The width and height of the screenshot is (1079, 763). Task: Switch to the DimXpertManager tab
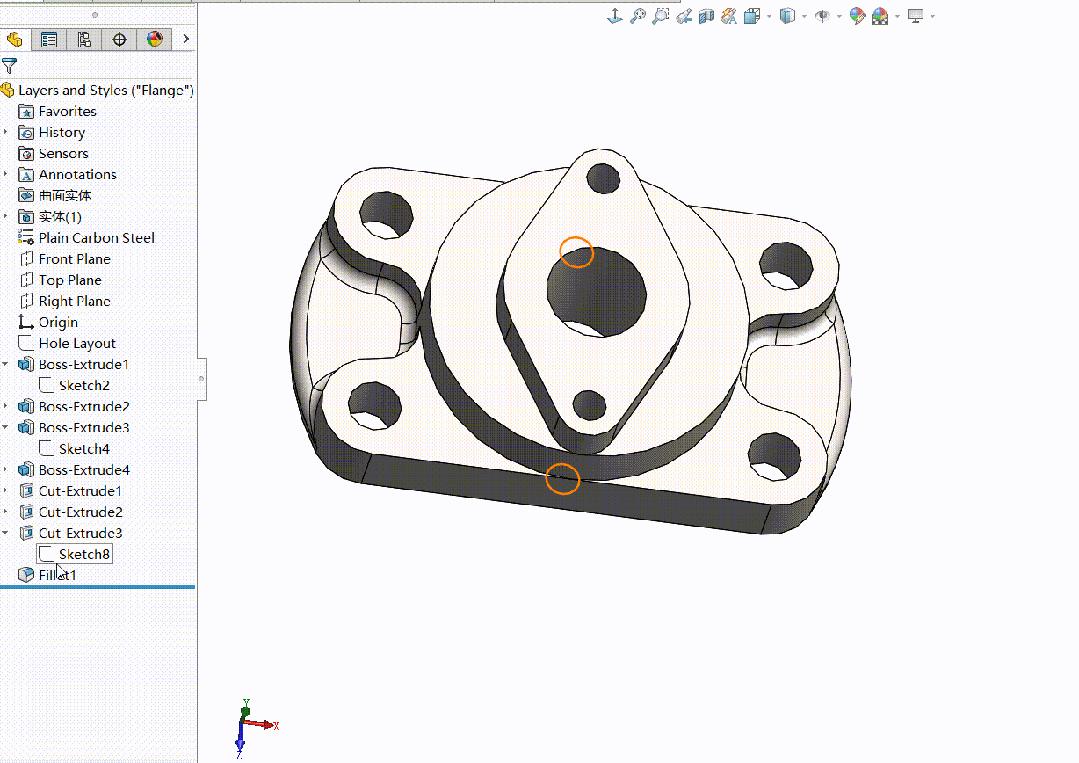(119, 39)
